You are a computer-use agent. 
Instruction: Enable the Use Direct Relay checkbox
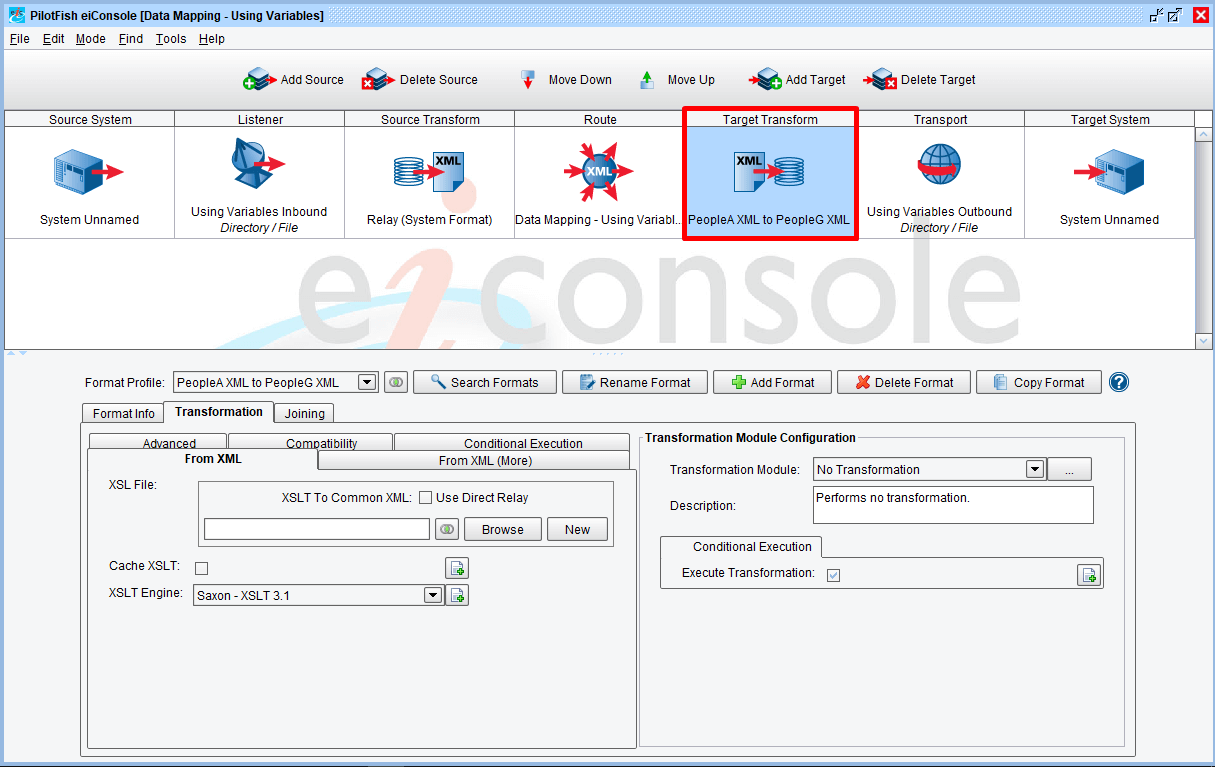click(x=425, y=498)
